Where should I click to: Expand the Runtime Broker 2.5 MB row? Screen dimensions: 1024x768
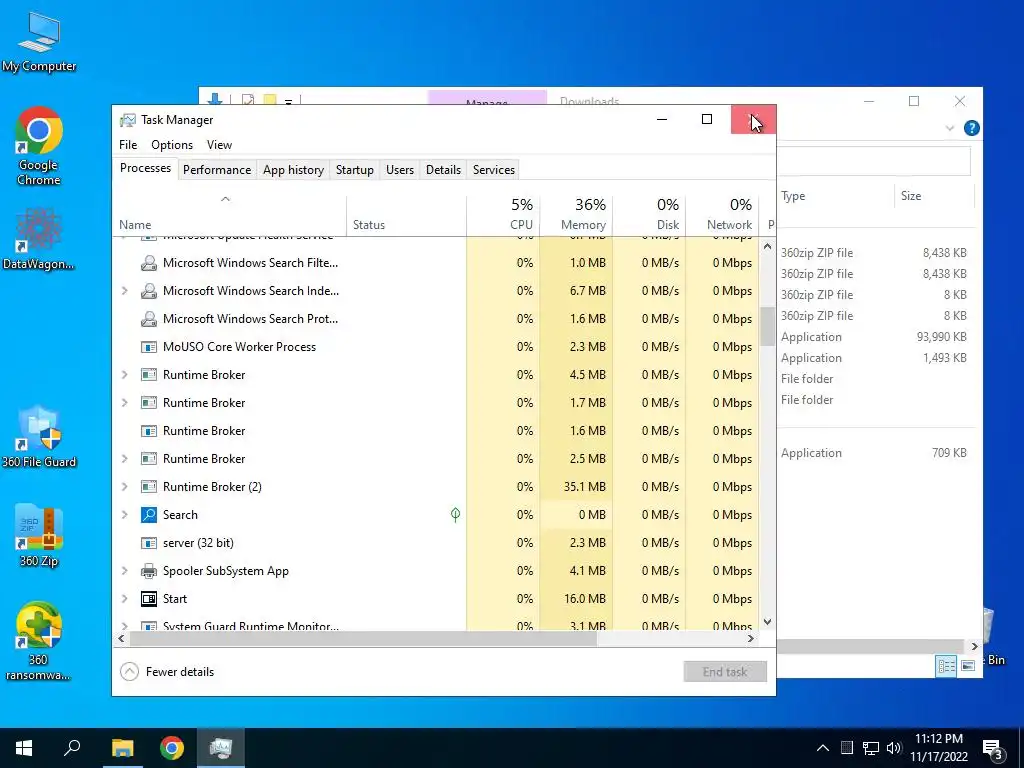[125, 458]
